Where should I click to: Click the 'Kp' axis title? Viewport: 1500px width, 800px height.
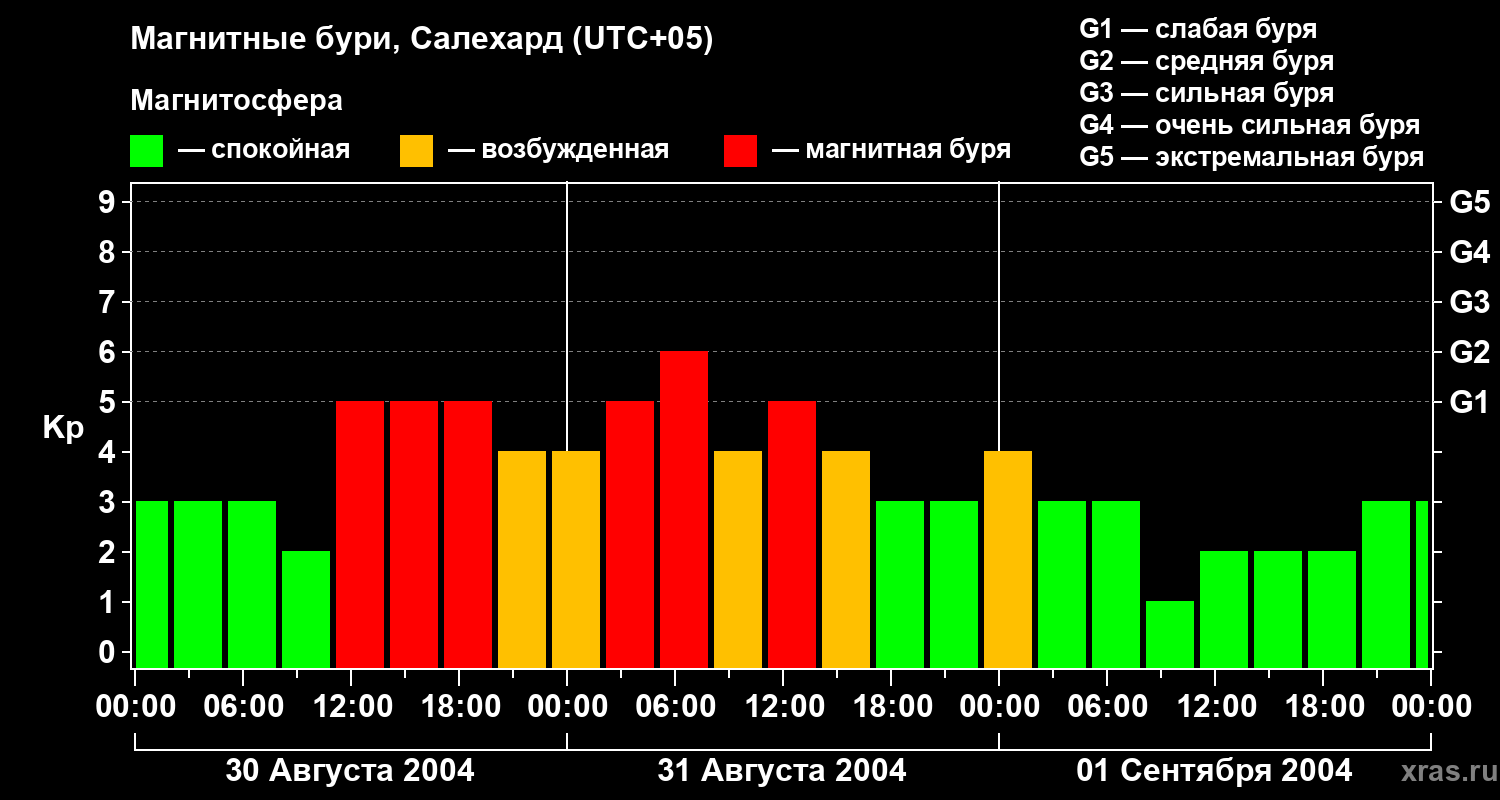pyautogui.click(x=63, y=427)
